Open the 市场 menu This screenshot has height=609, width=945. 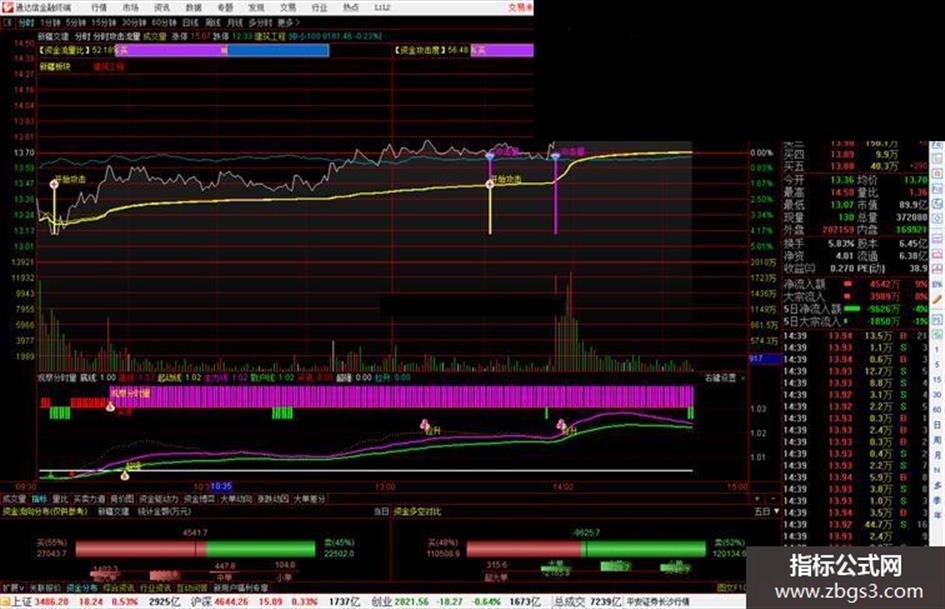[130, 8]
